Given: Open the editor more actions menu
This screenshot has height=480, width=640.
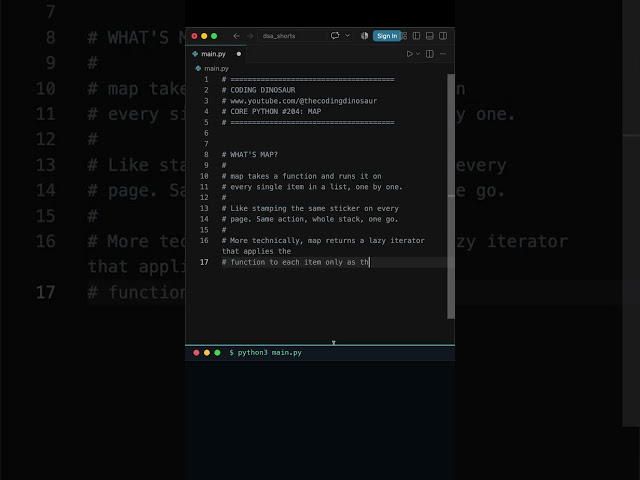Looking at the screenshot, I should pyautogui.click(x=443, y=54).
